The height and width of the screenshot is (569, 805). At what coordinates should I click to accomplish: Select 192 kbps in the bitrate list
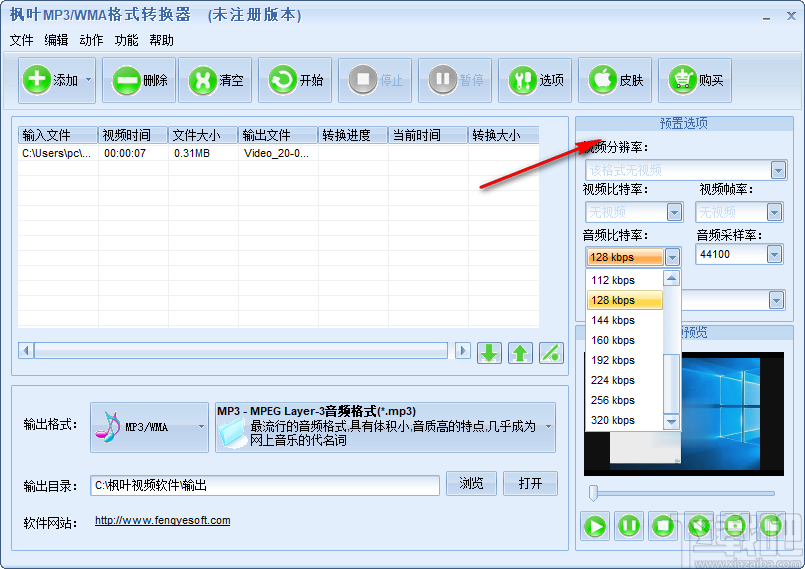[625, 361]
